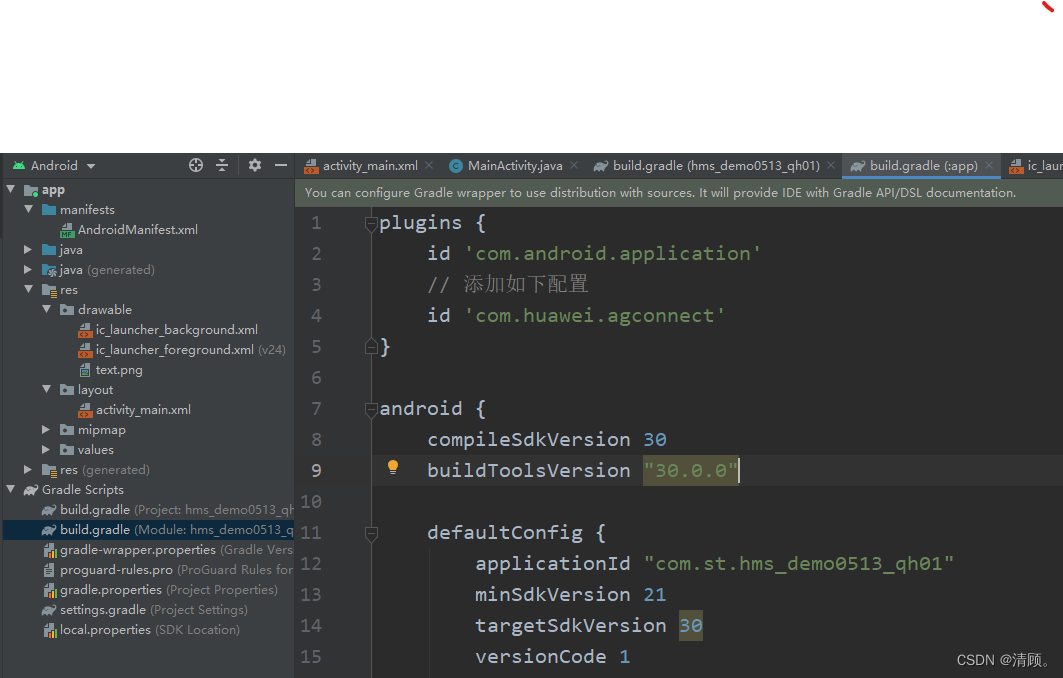The width and height of the screenshot is (1063, 678).
Task: Open the Project panel settings gear
Action: (x=255, y=165)
